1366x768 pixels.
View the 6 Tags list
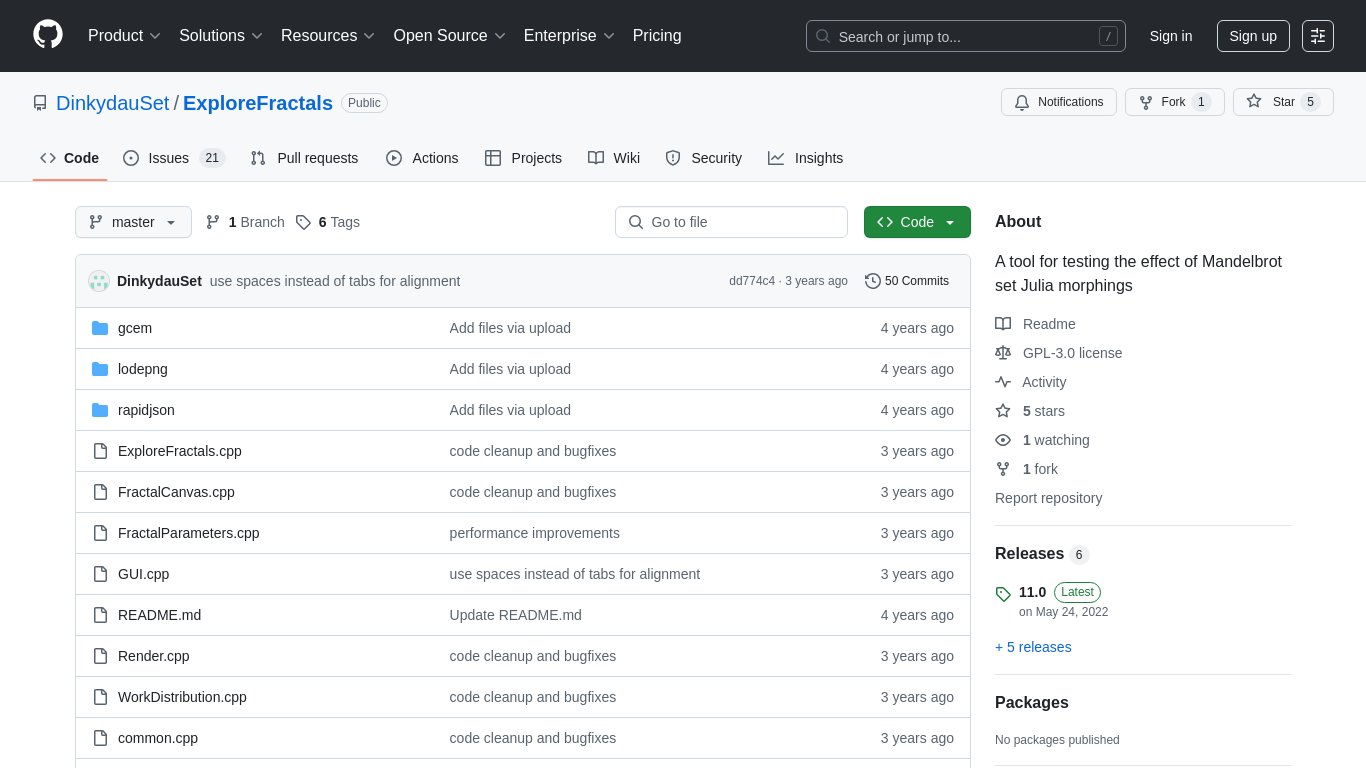pyautogui.click(x=328, y=222)
